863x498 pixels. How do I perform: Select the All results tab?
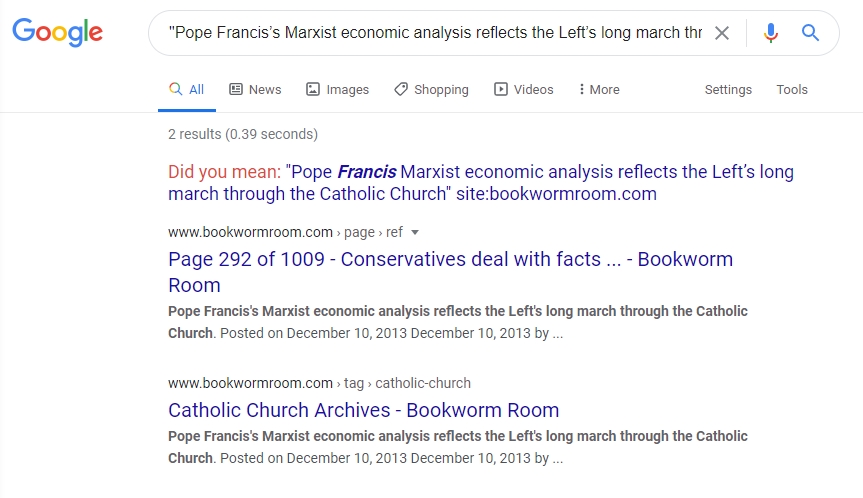click(x=187, y=89)
